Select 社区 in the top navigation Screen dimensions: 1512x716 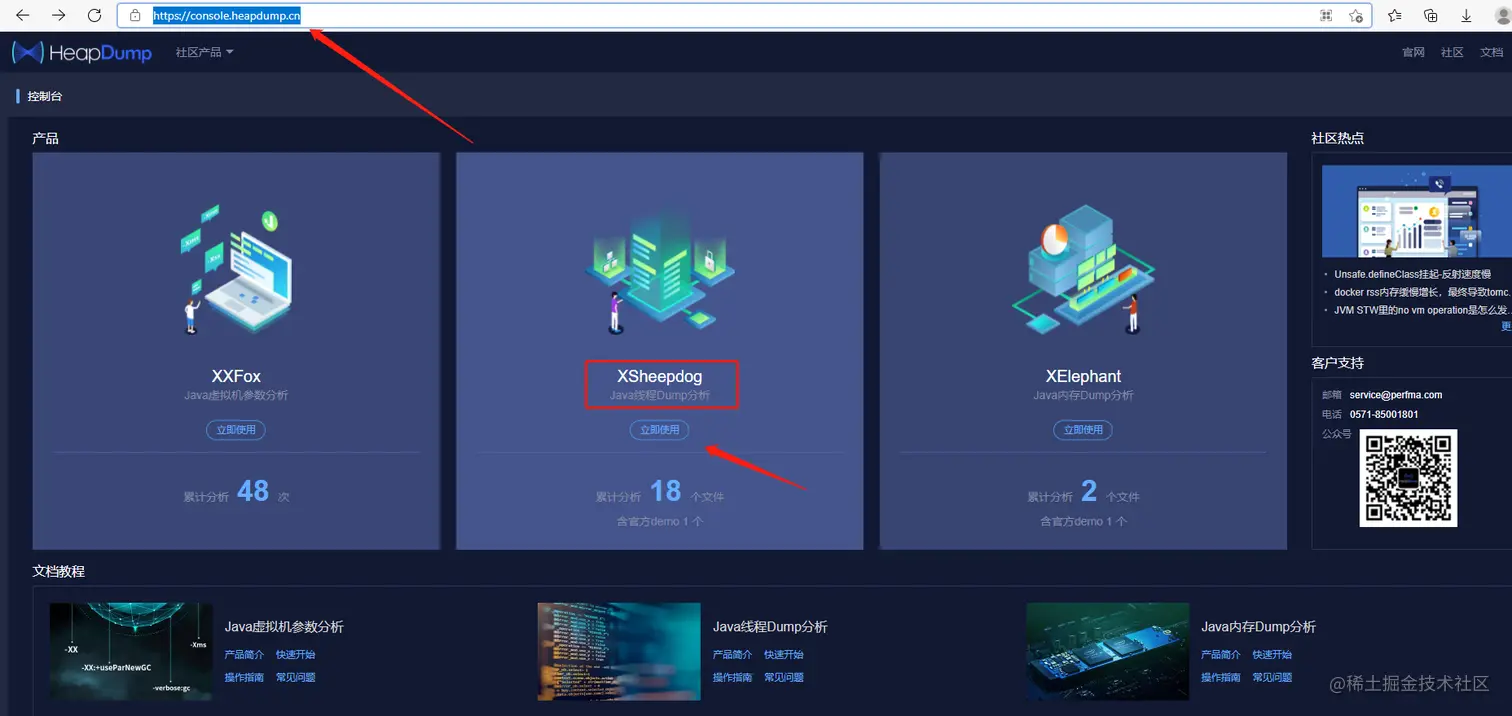click(x=1452, y=52)
